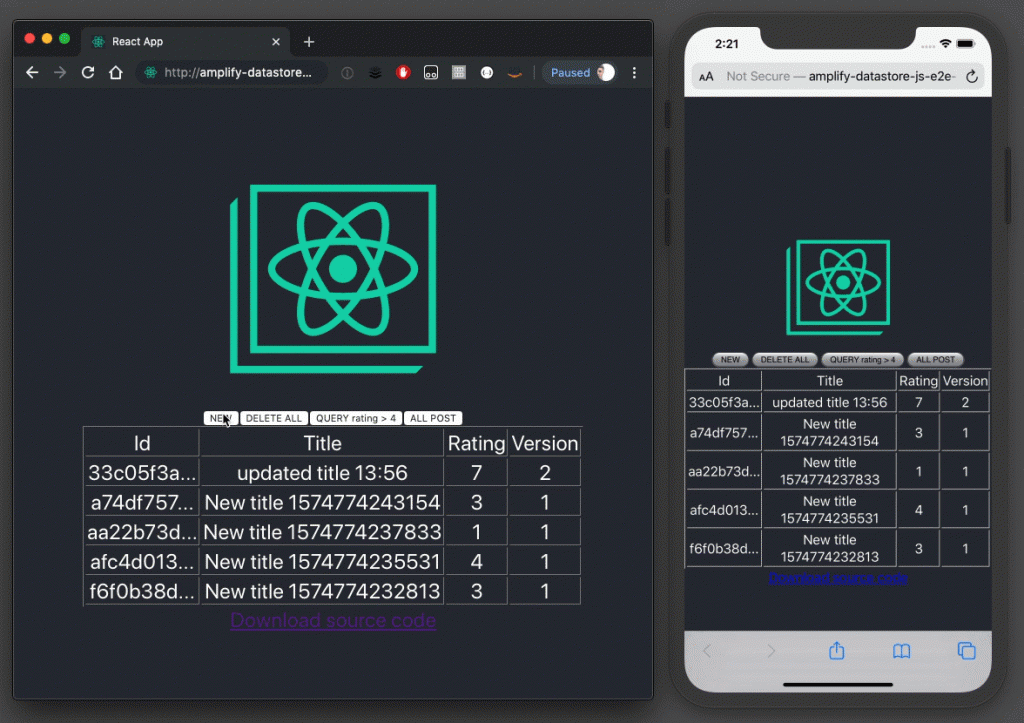Tap NEW button on the phone
The image size is (1024, 723).
point(730,359)
